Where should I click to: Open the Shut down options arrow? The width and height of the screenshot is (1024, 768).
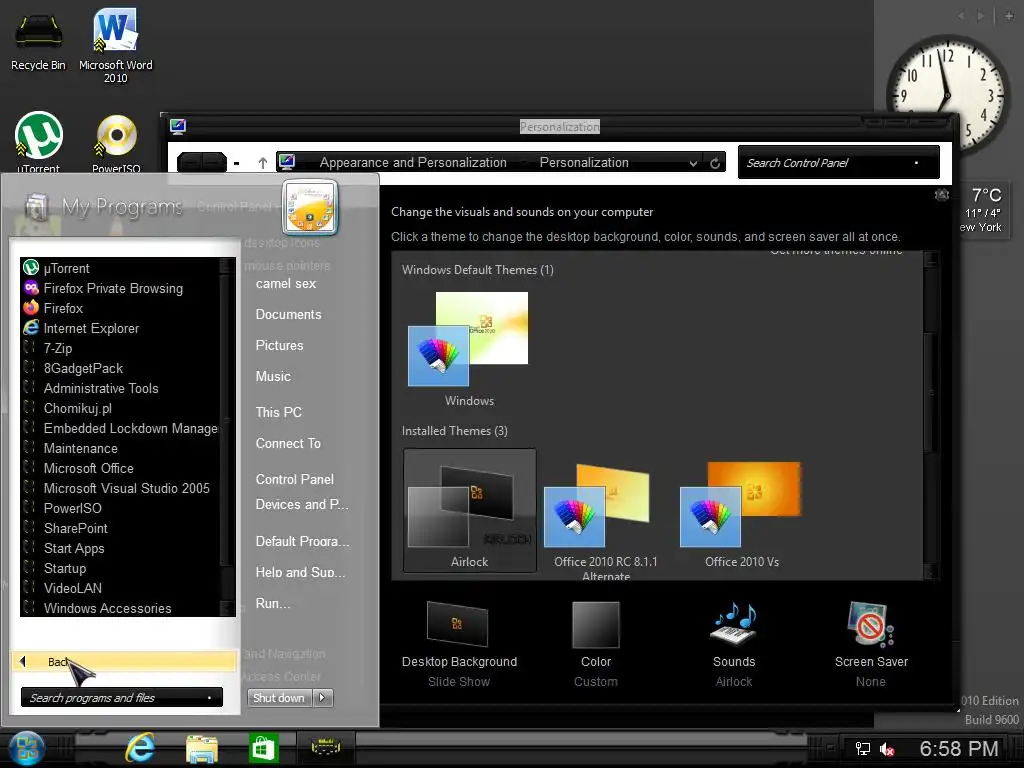[323, 698]
